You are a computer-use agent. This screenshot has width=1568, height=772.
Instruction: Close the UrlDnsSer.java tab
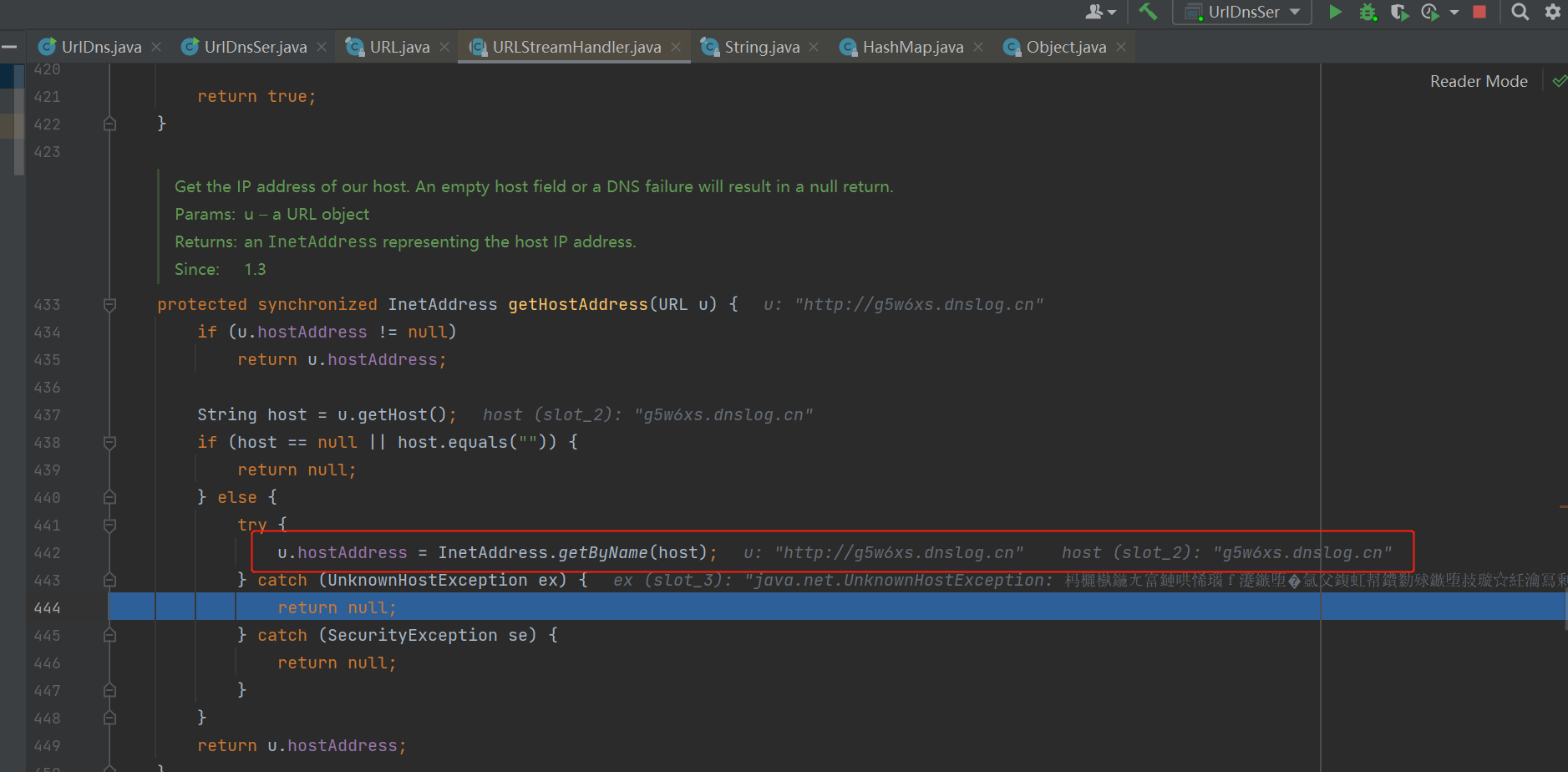(322, 48)
